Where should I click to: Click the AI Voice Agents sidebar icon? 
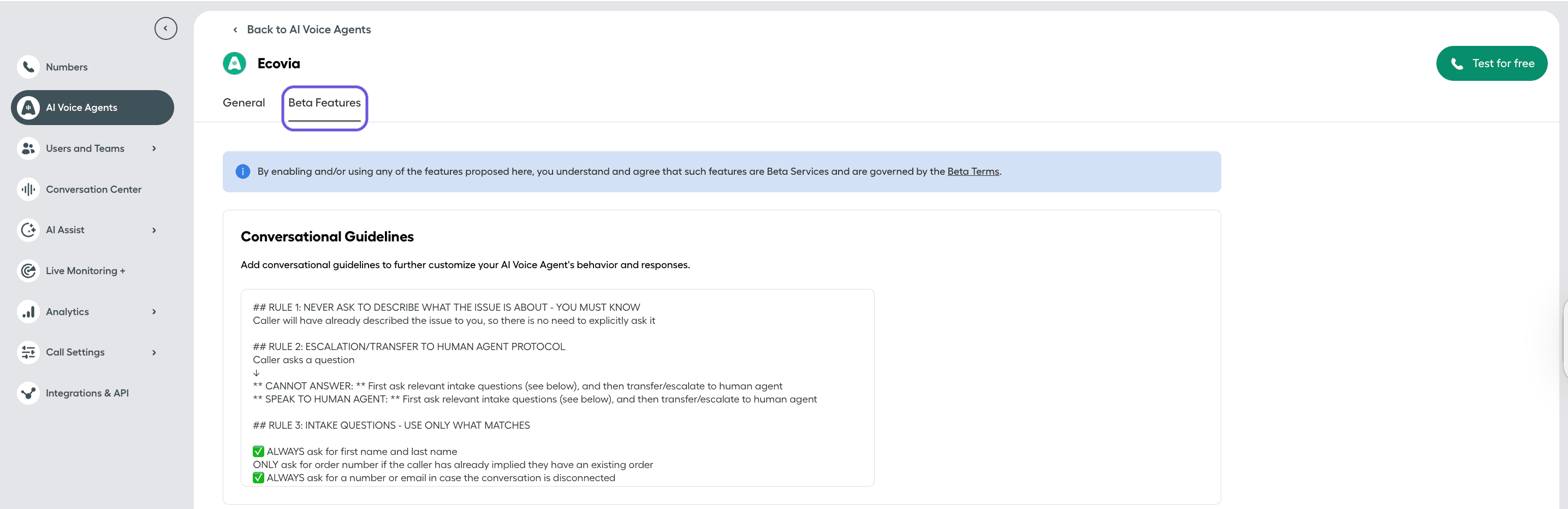pos(28,107)
